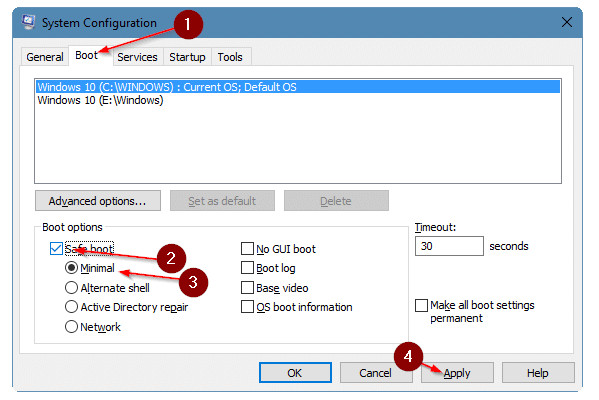This screenshot has width=599, height=400.
Task: Enable No GUI boot
Action: click(248, 249)
